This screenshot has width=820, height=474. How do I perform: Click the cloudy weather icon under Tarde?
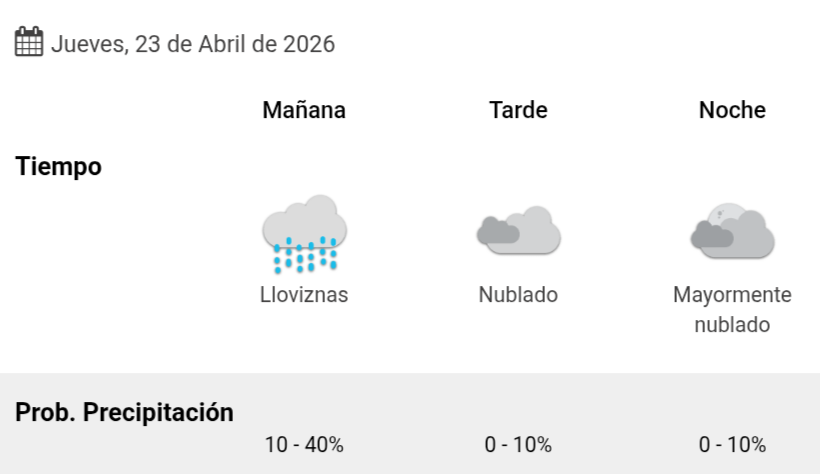click(x=518, y=231)
